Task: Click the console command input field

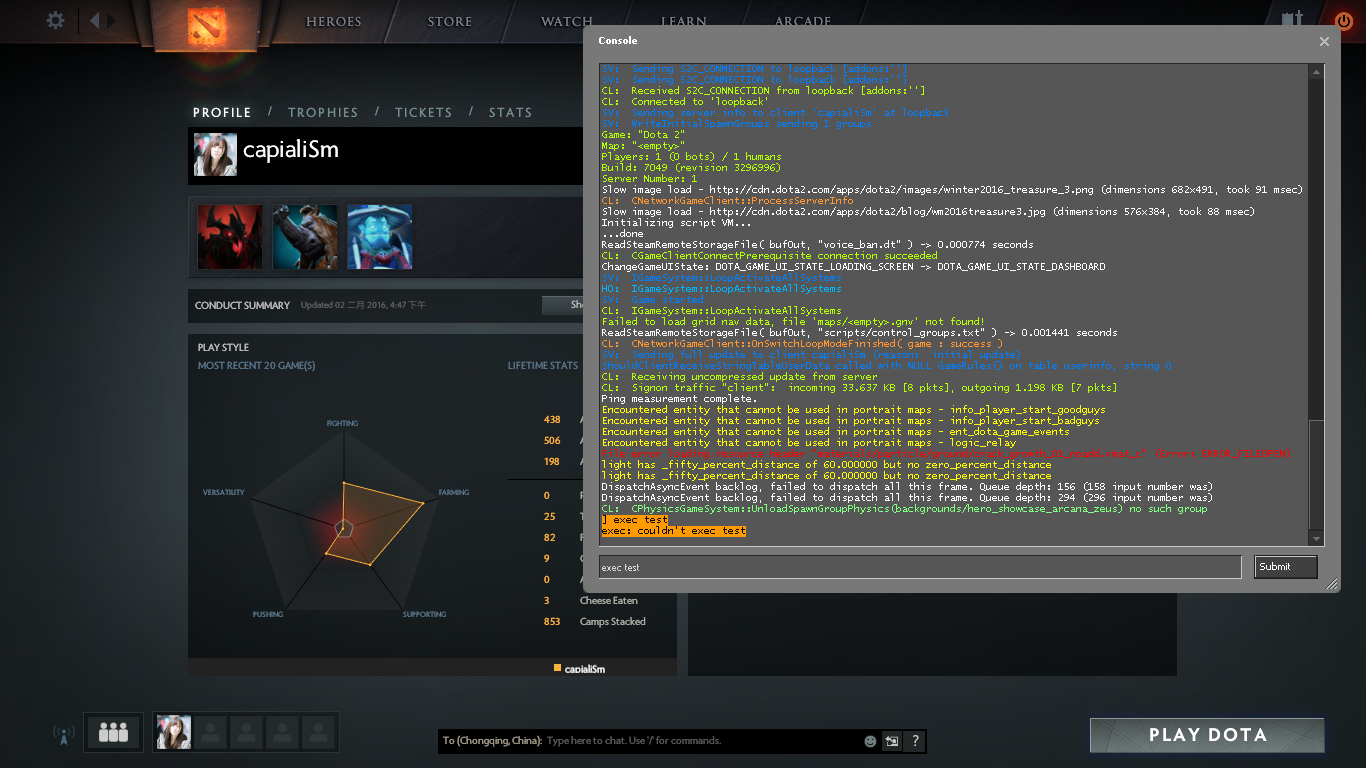Action: [x=918, y=567]
